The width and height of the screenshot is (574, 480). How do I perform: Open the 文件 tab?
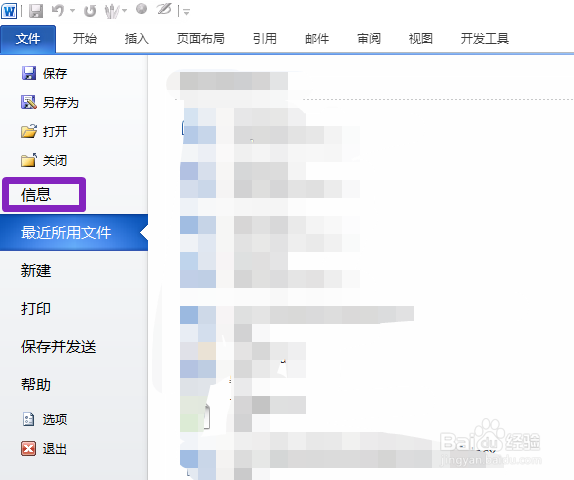28,39
